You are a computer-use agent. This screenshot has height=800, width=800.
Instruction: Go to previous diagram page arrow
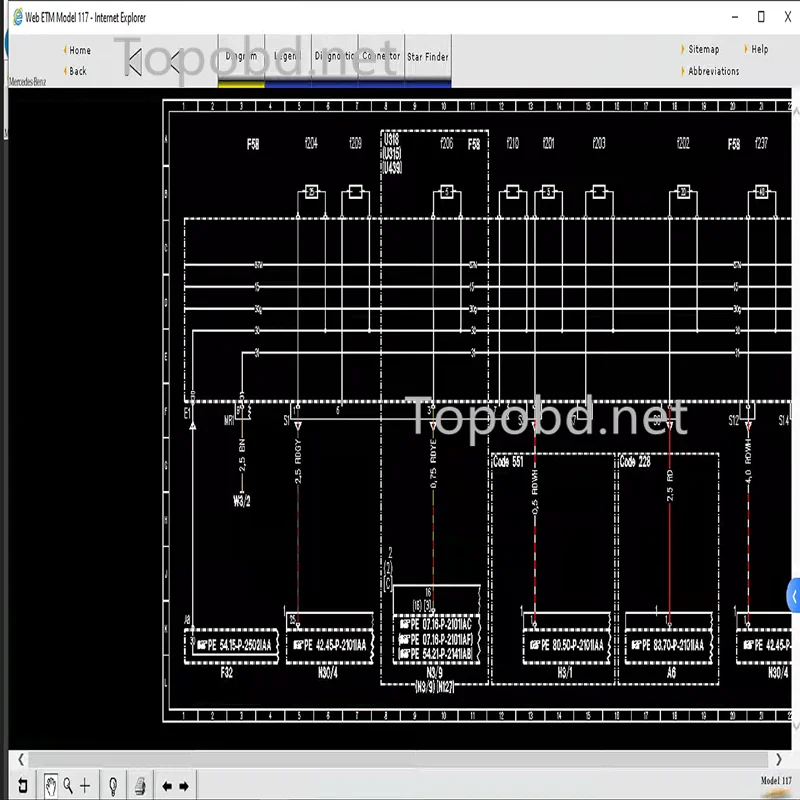tap(167, 786)
